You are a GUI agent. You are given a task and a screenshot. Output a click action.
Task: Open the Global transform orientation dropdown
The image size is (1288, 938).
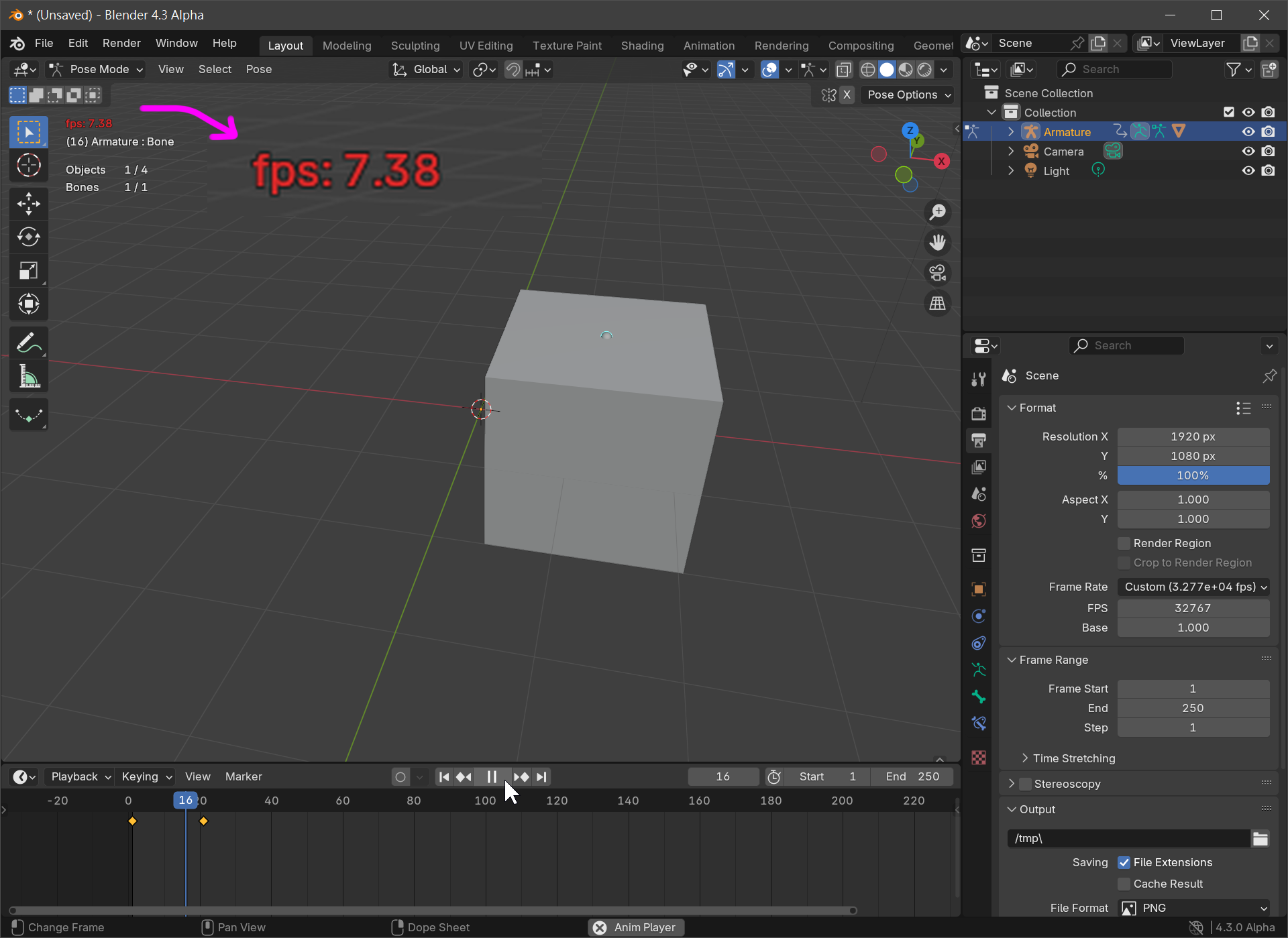tap(426, 70)
